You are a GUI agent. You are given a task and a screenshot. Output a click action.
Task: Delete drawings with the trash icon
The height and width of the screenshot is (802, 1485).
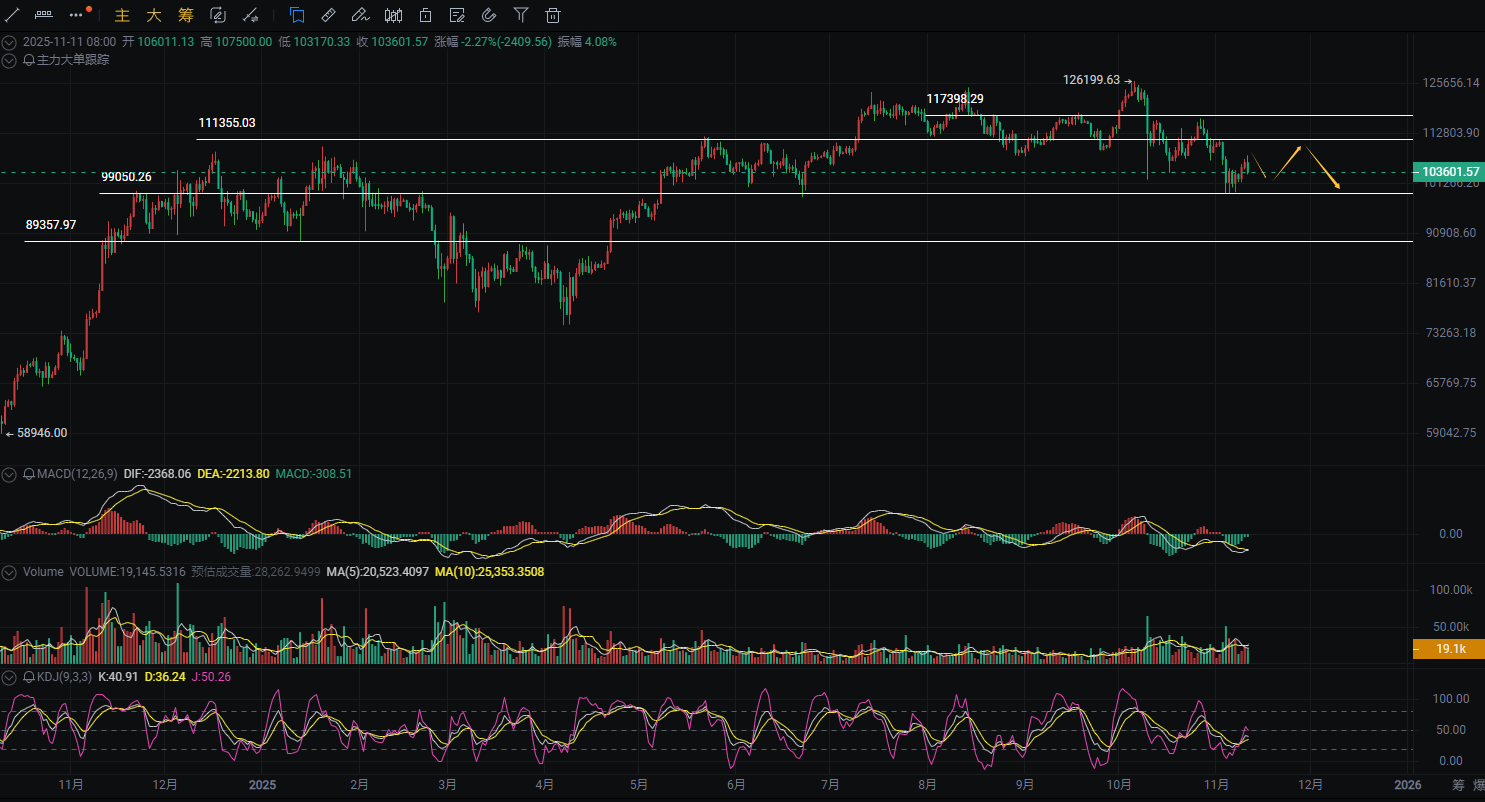tap(552, 15)
